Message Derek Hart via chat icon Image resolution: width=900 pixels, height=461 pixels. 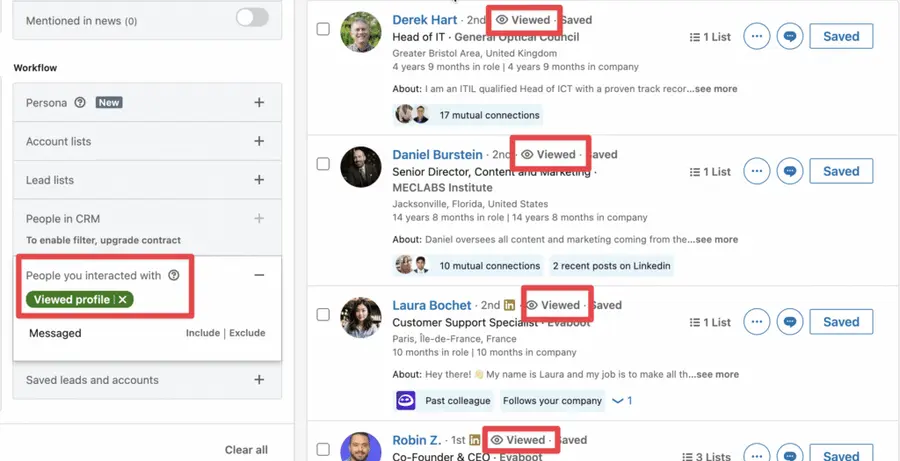tap(790, 36)
